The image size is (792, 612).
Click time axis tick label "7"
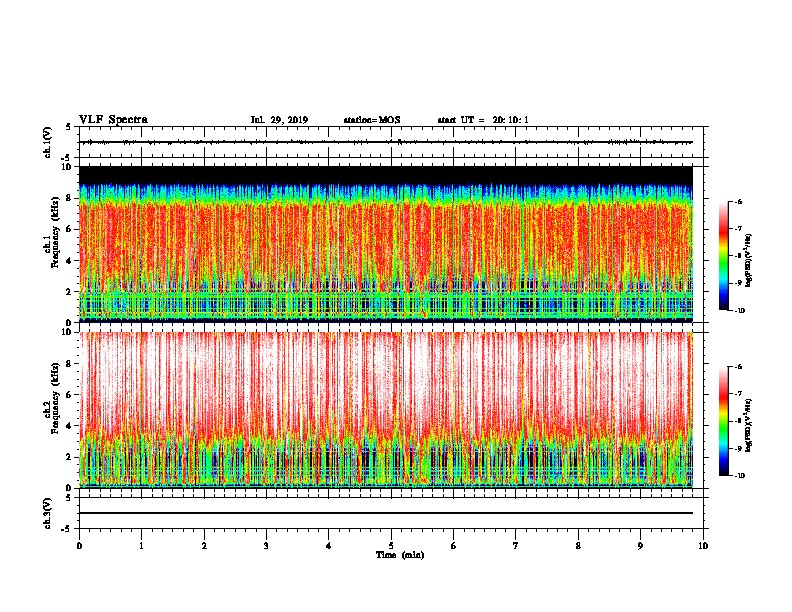tap(516, 546)
